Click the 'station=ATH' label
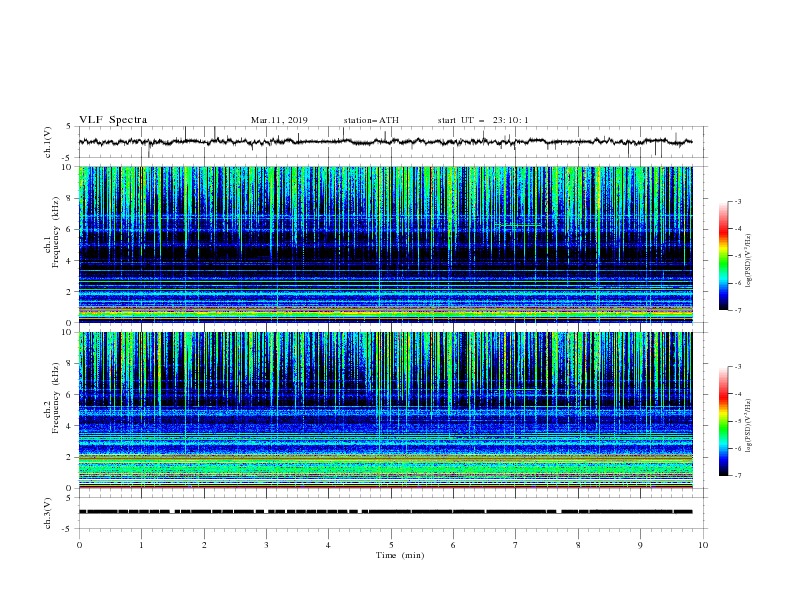 tap(371, 120)
